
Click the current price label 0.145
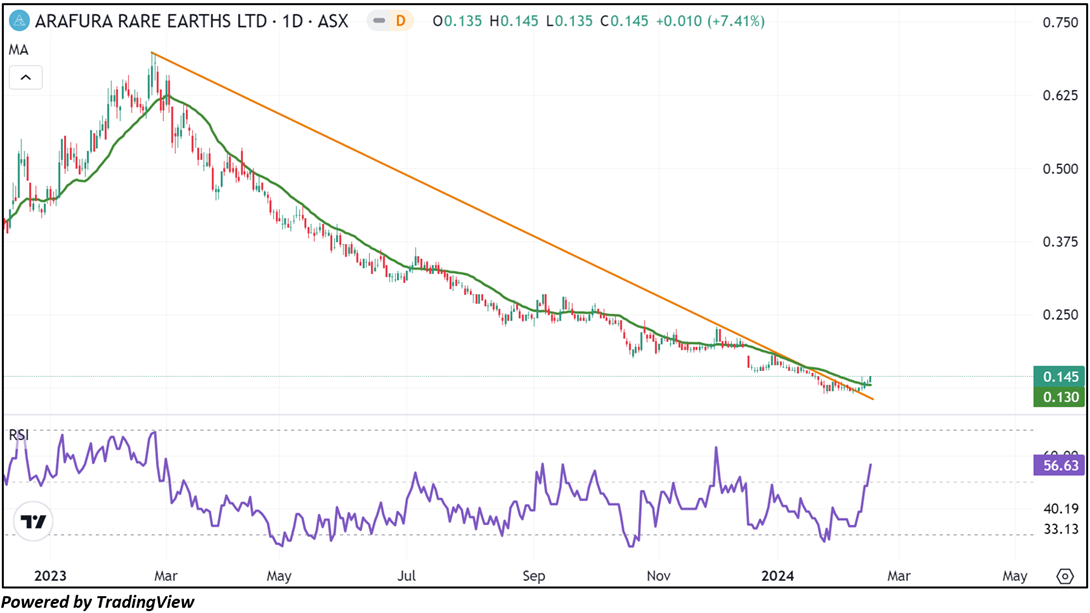[1059, 377]
